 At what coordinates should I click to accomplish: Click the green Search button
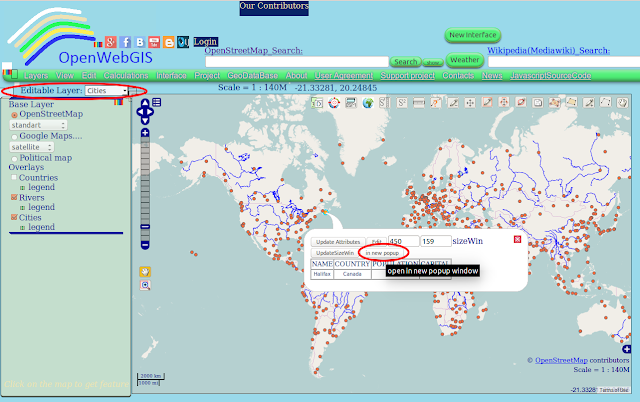pyautogui.click(x=405, y=62)
